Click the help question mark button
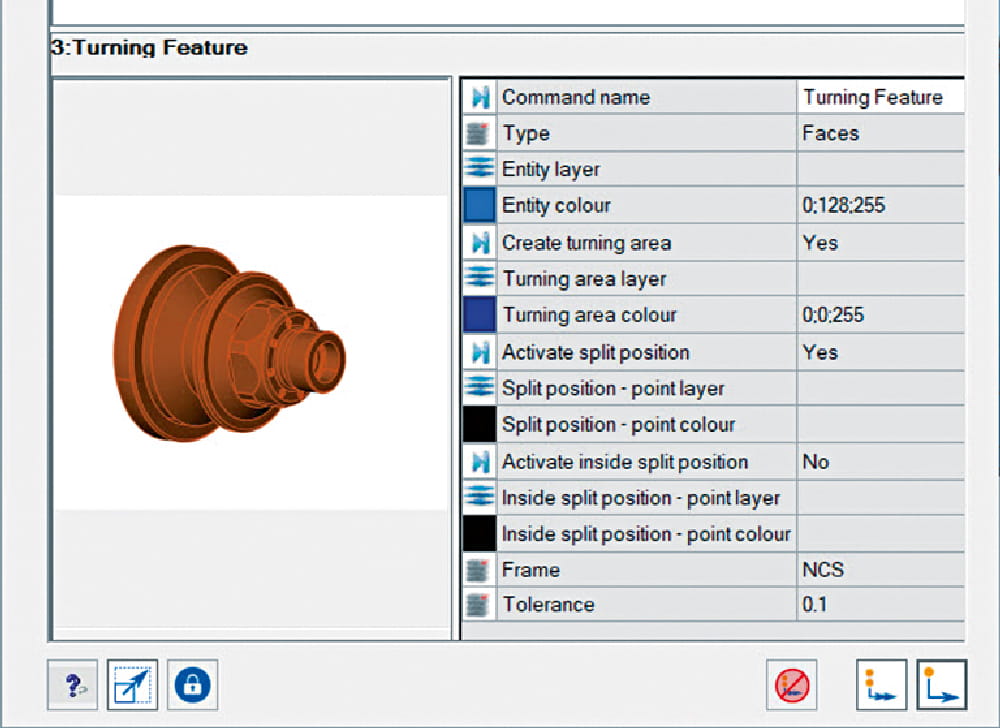The height and width of the screenshot is (728, 1000). (72, 685)
